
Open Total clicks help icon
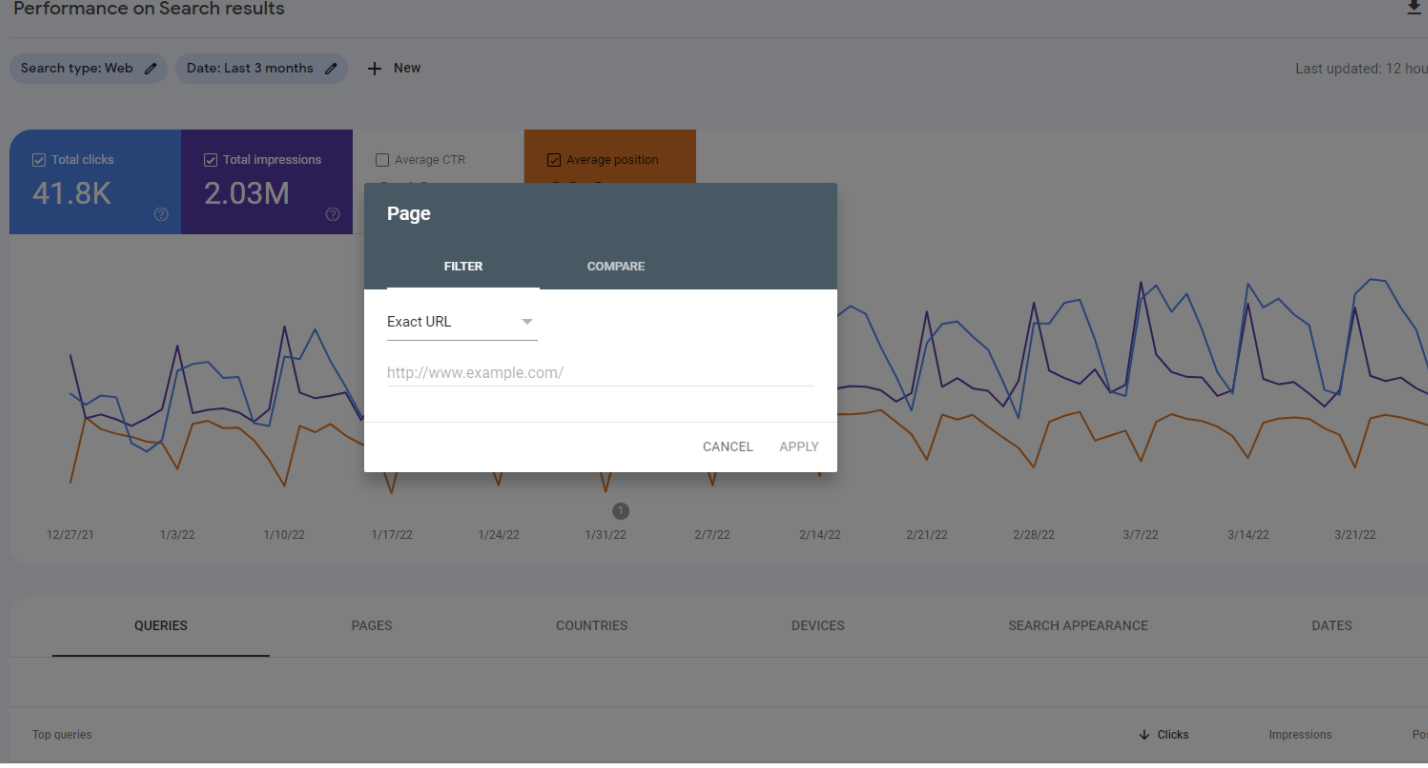click(161, 214)
